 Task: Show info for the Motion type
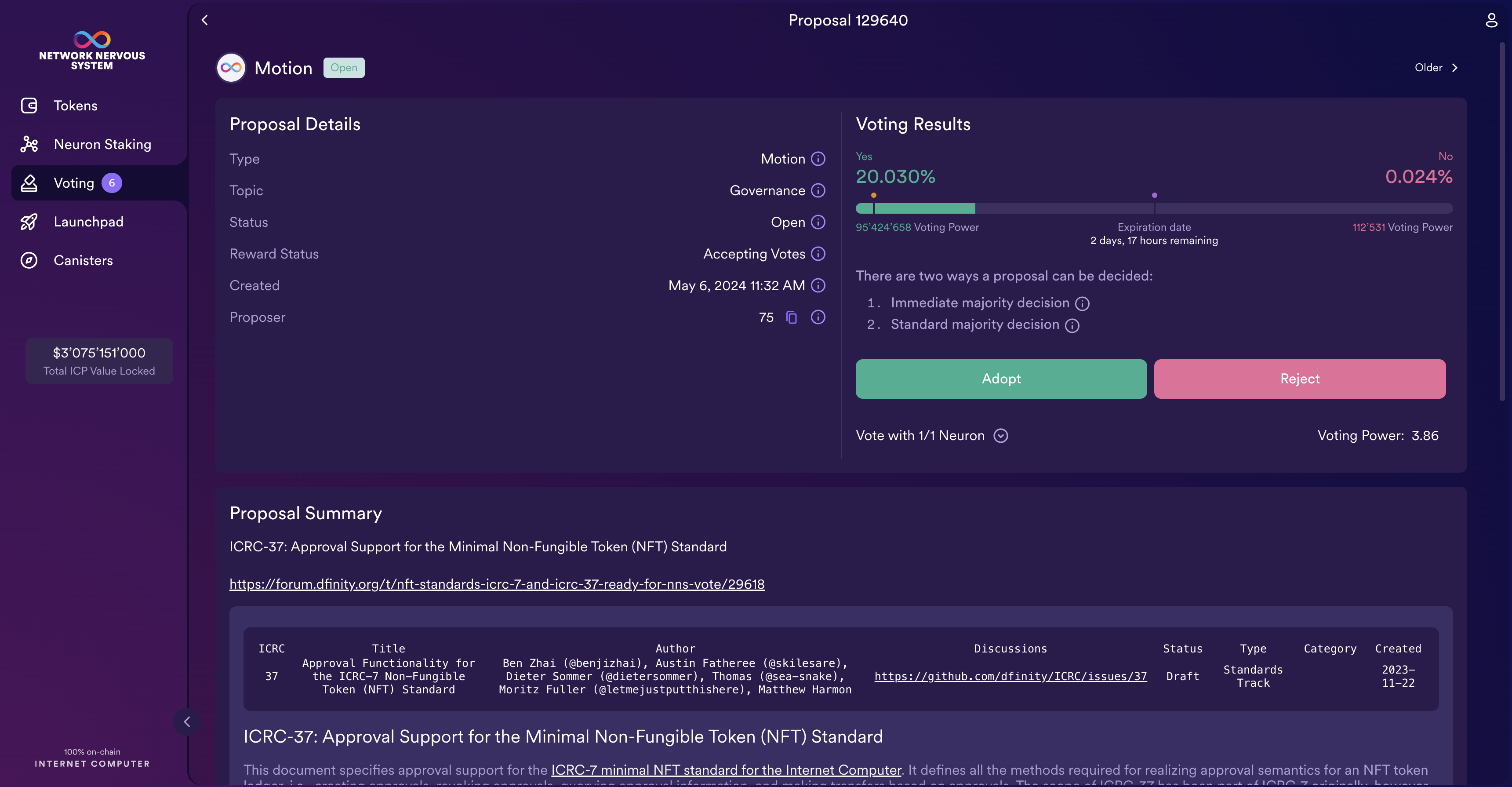[818, 159]
